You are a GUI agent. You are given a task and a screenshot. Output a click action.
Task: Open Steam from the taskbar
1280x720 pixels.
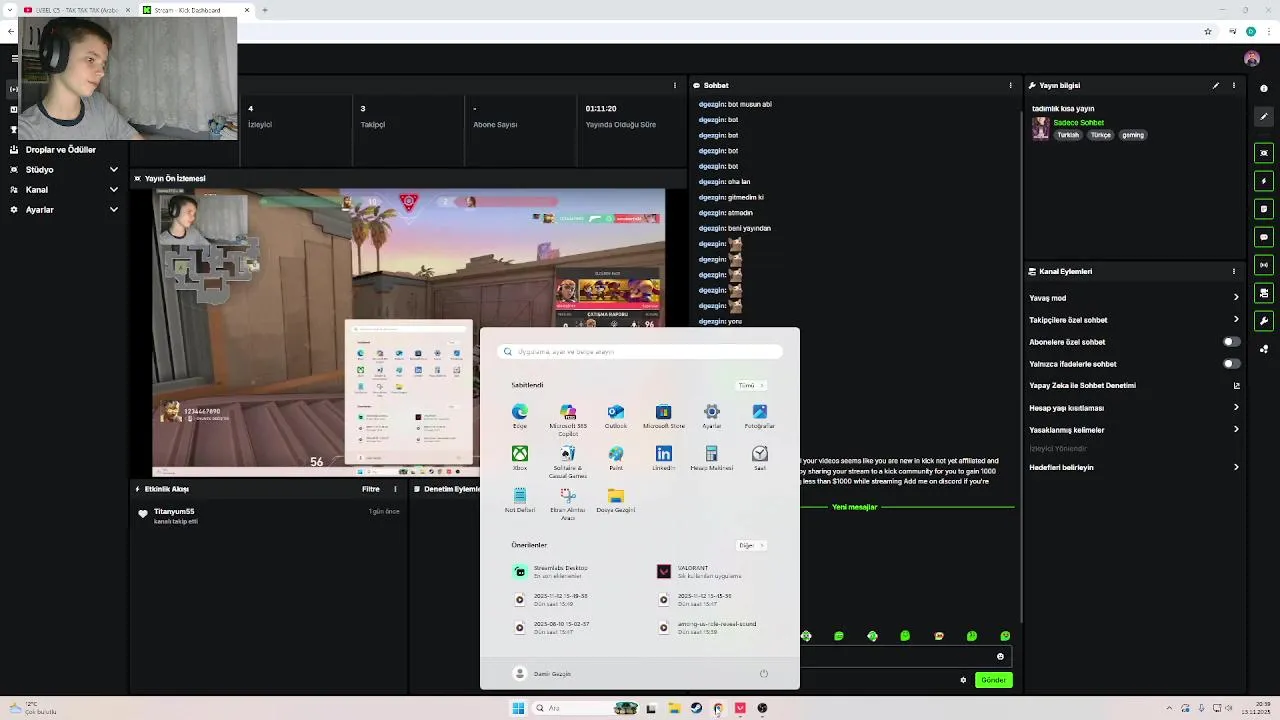point(696,708)
